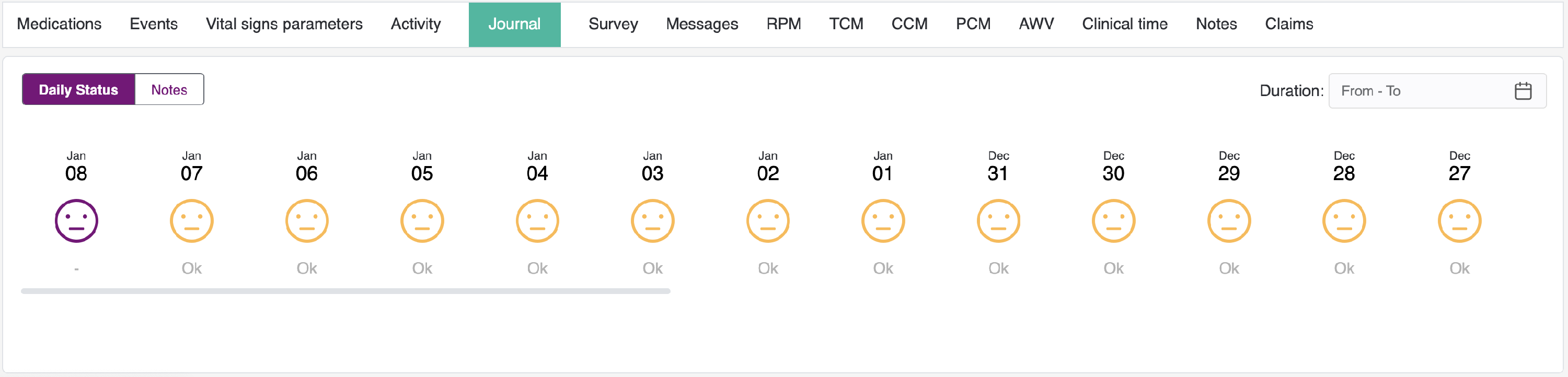
Task: Go to the Claims tab
Action: pyautogui.click(x=1288, y=25)
